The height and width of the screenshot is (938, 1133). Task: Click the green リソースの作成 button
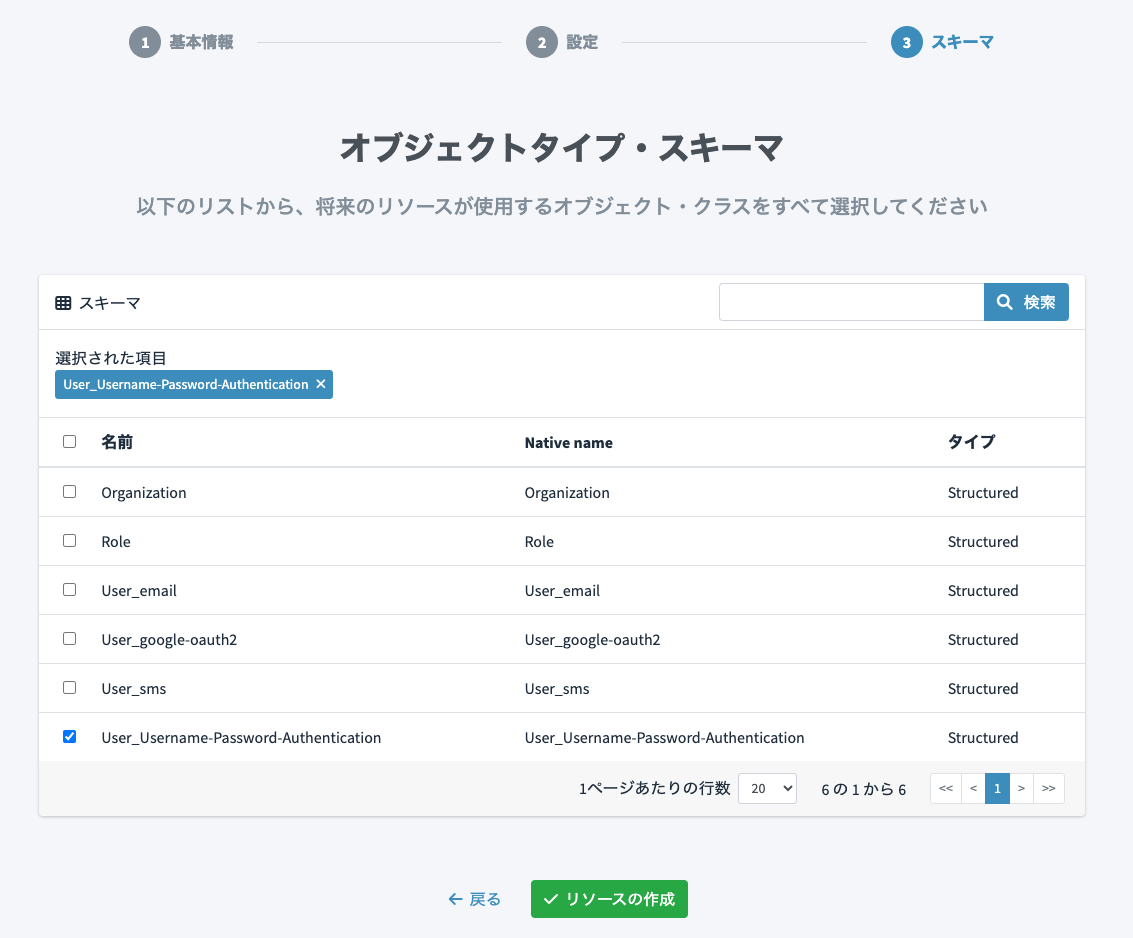[609, 899]
